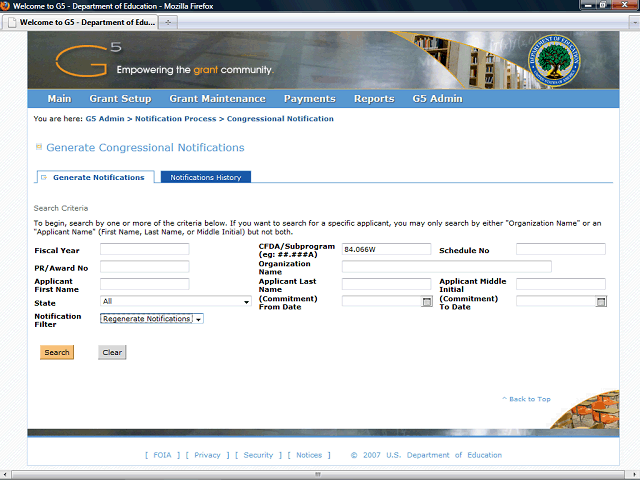This screenshot has height=480, width=640.
Task: Open the Main menu
Action: 59,99
